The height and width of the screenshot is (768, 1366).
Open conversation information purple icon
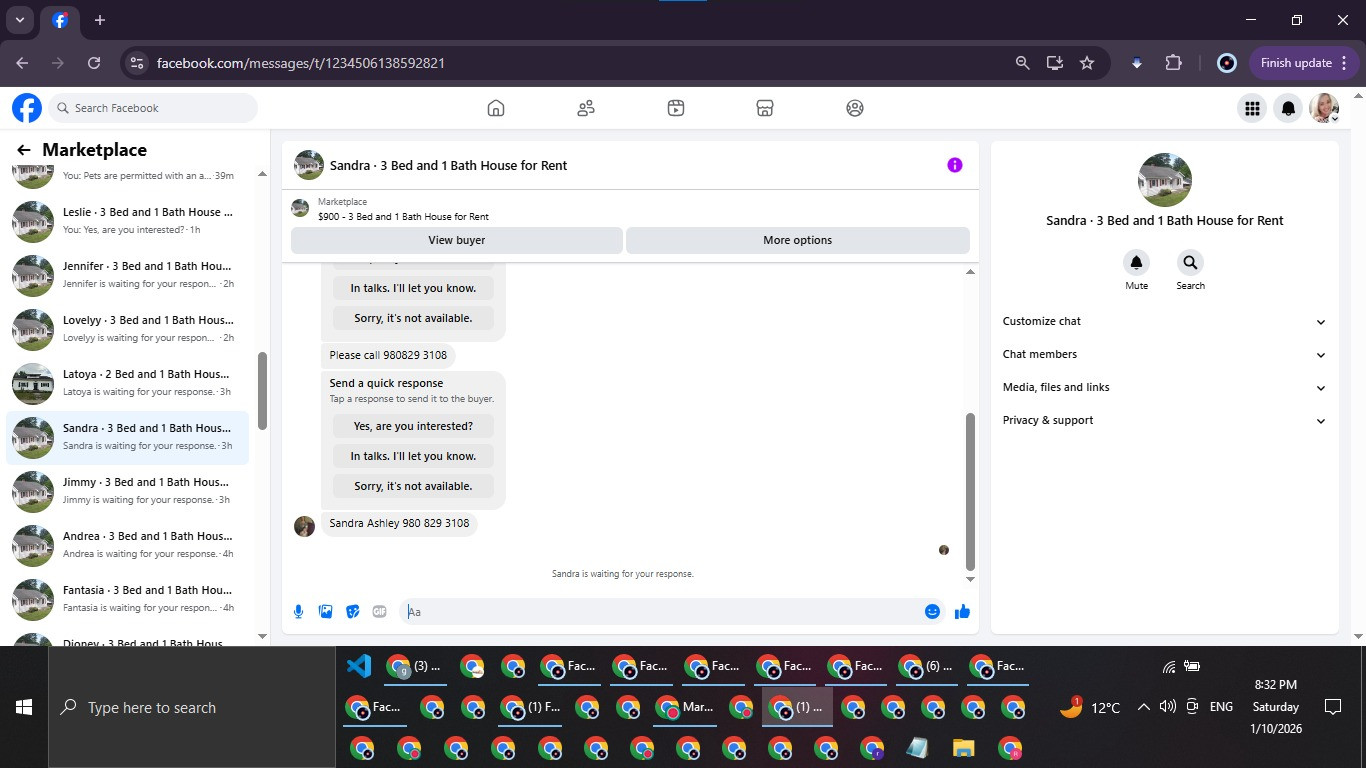tap(955, 165)
